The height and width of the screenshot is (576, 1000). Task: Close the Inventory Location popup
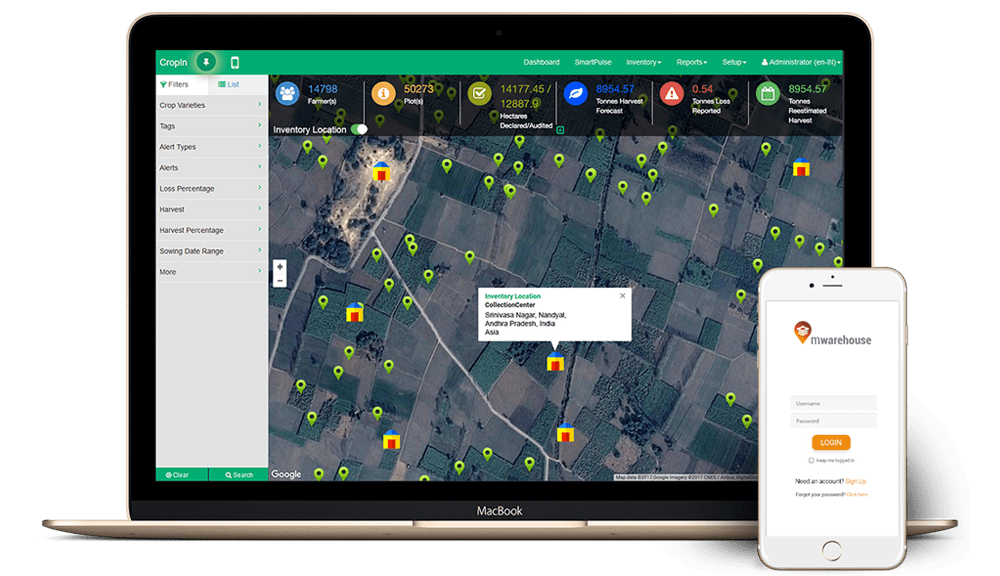[622, 296]
